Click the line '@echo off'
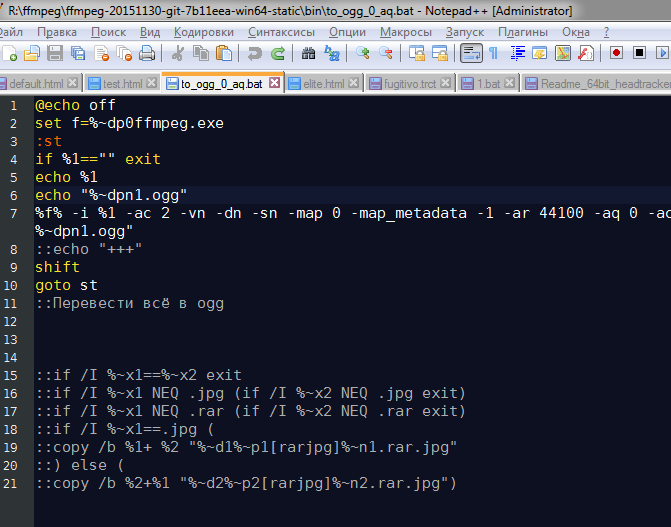The image size is (671, 527). (x=75, y=105)
